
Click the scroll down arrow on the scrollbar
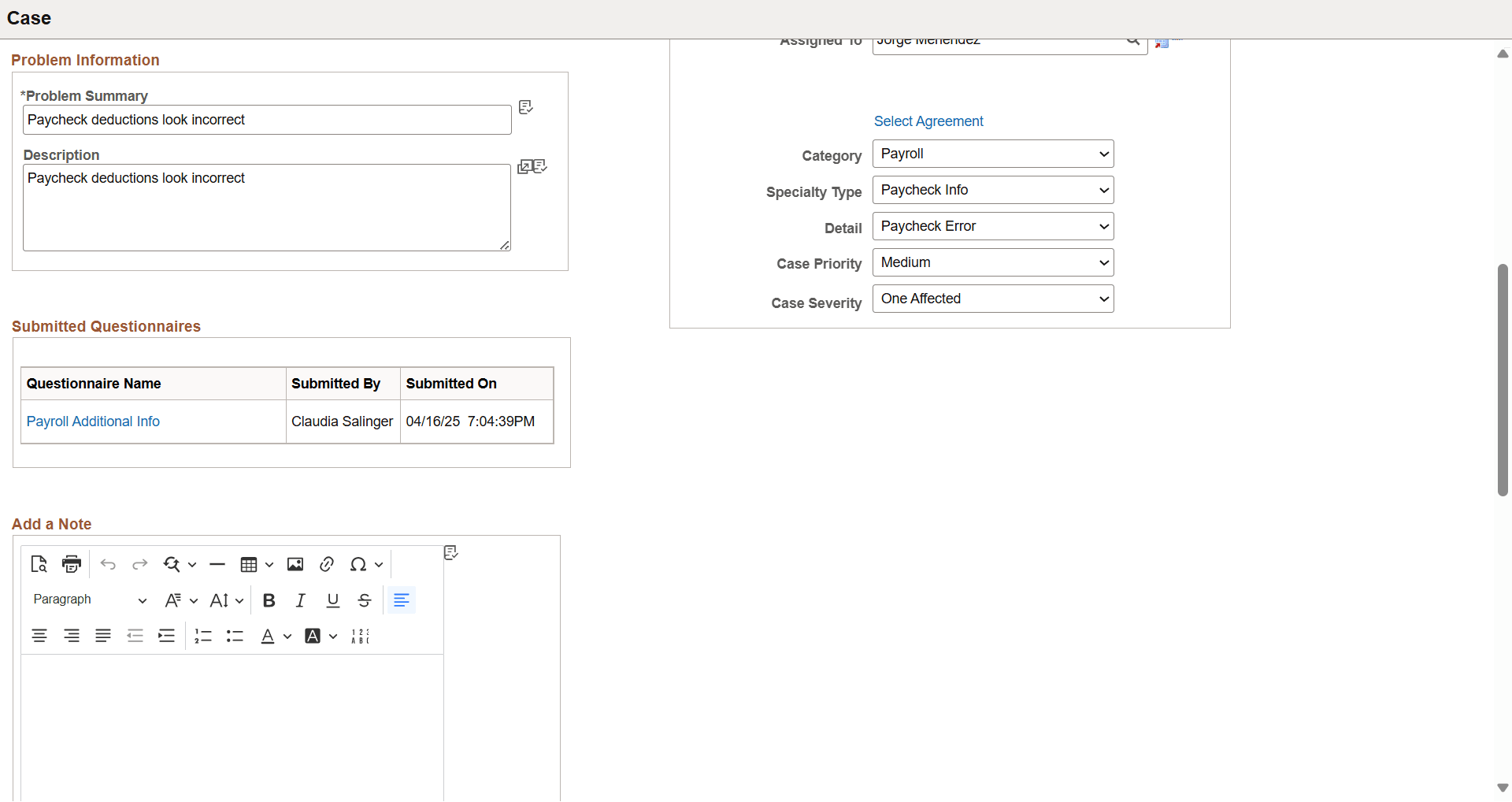coord(1503,788)
